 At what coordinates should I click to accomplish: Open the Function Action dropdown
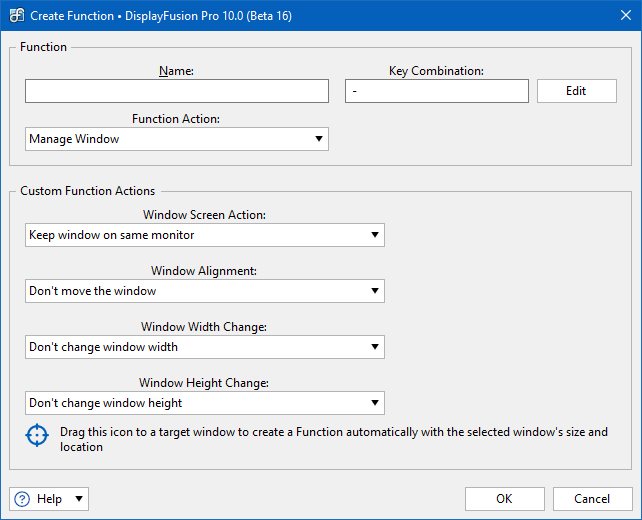[177, 139]
